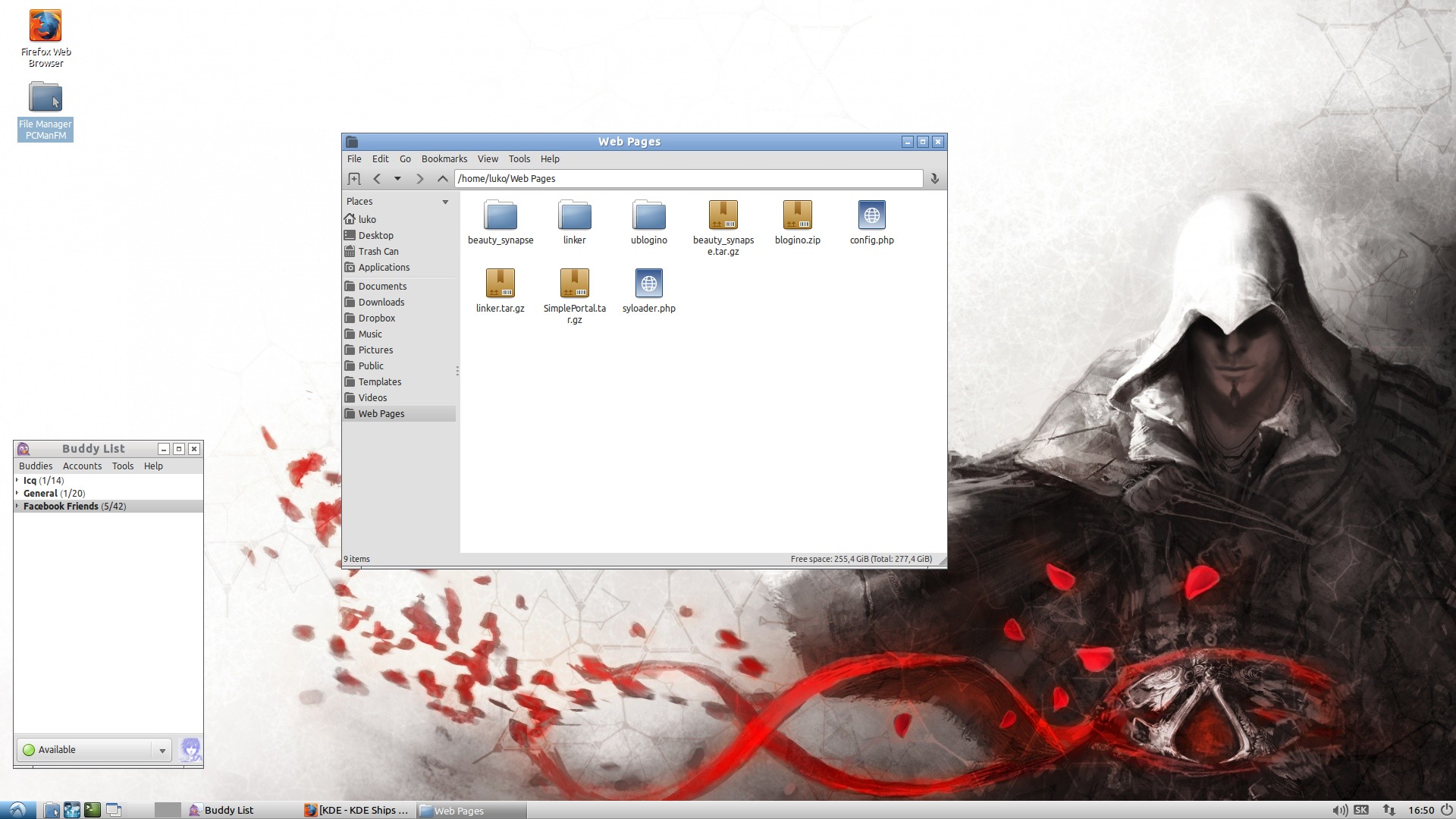Go forward to next folder
Image resolution: width=1456 pixels, height=819 pixels.
[419, 179]
